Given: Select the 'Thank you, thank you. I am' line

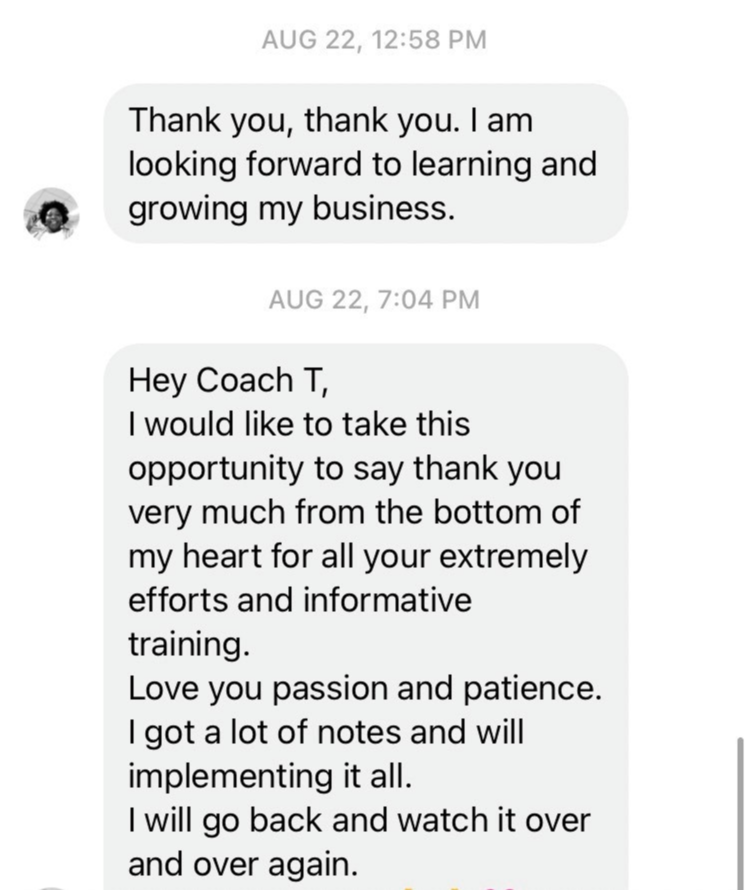Looking at the screenshot, I should click(331, 121).
